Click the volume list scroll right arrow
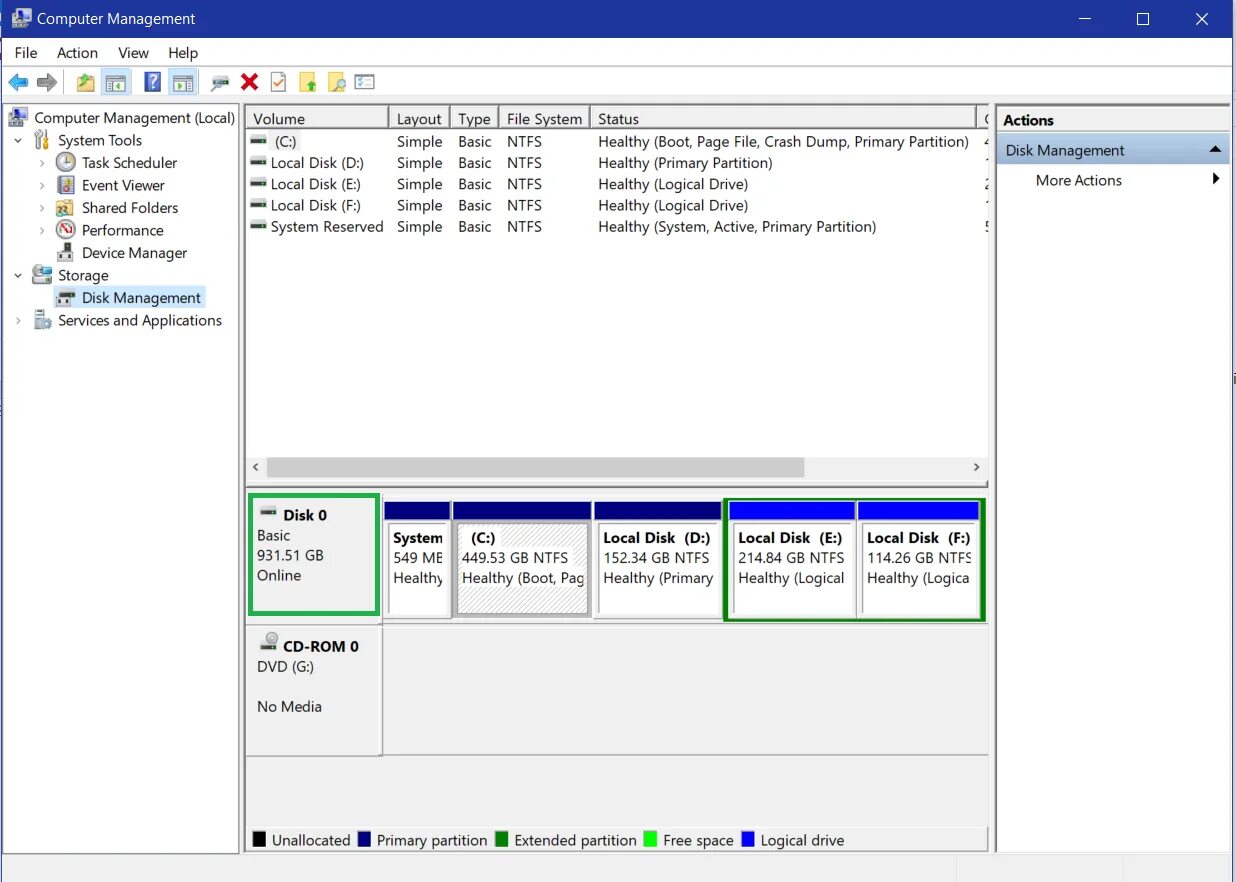This screenshot has width=1236, height=882. click(977, 467)
